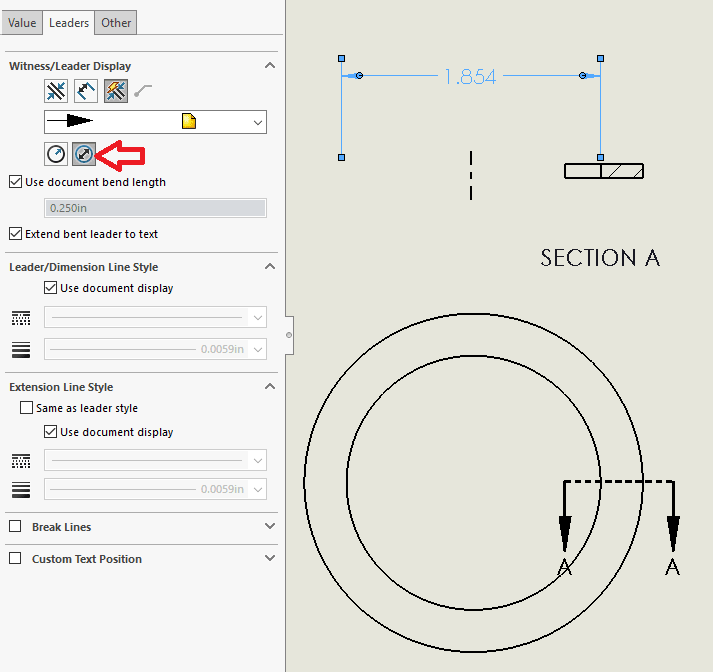The width and height of the screenshot is (713, 672).
Task: Toggle Use document bend length checkbox
Action: click(x=15, y=182)
